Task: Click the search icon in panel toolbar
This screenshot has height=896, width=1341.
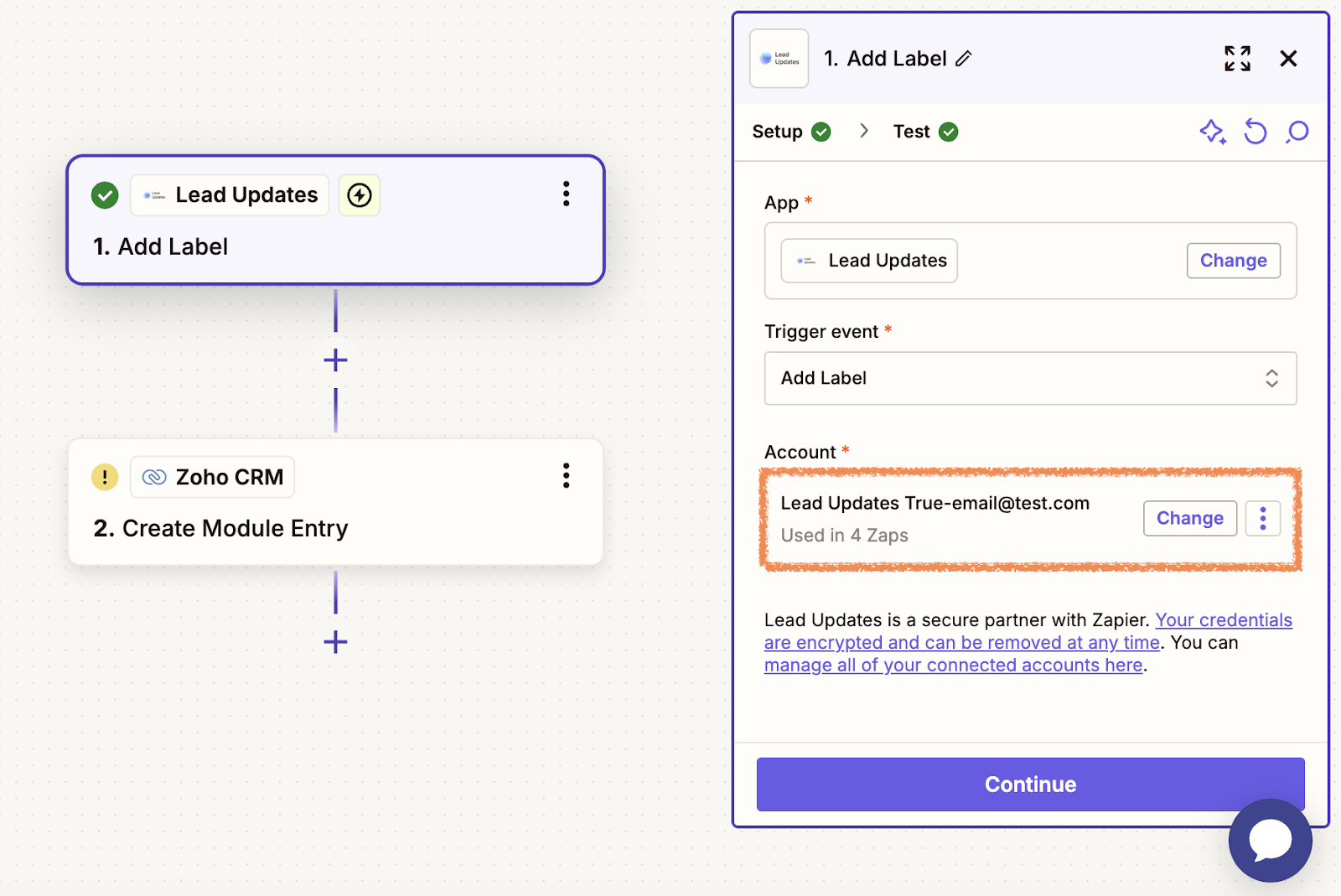Action: tap(1297, 132)
